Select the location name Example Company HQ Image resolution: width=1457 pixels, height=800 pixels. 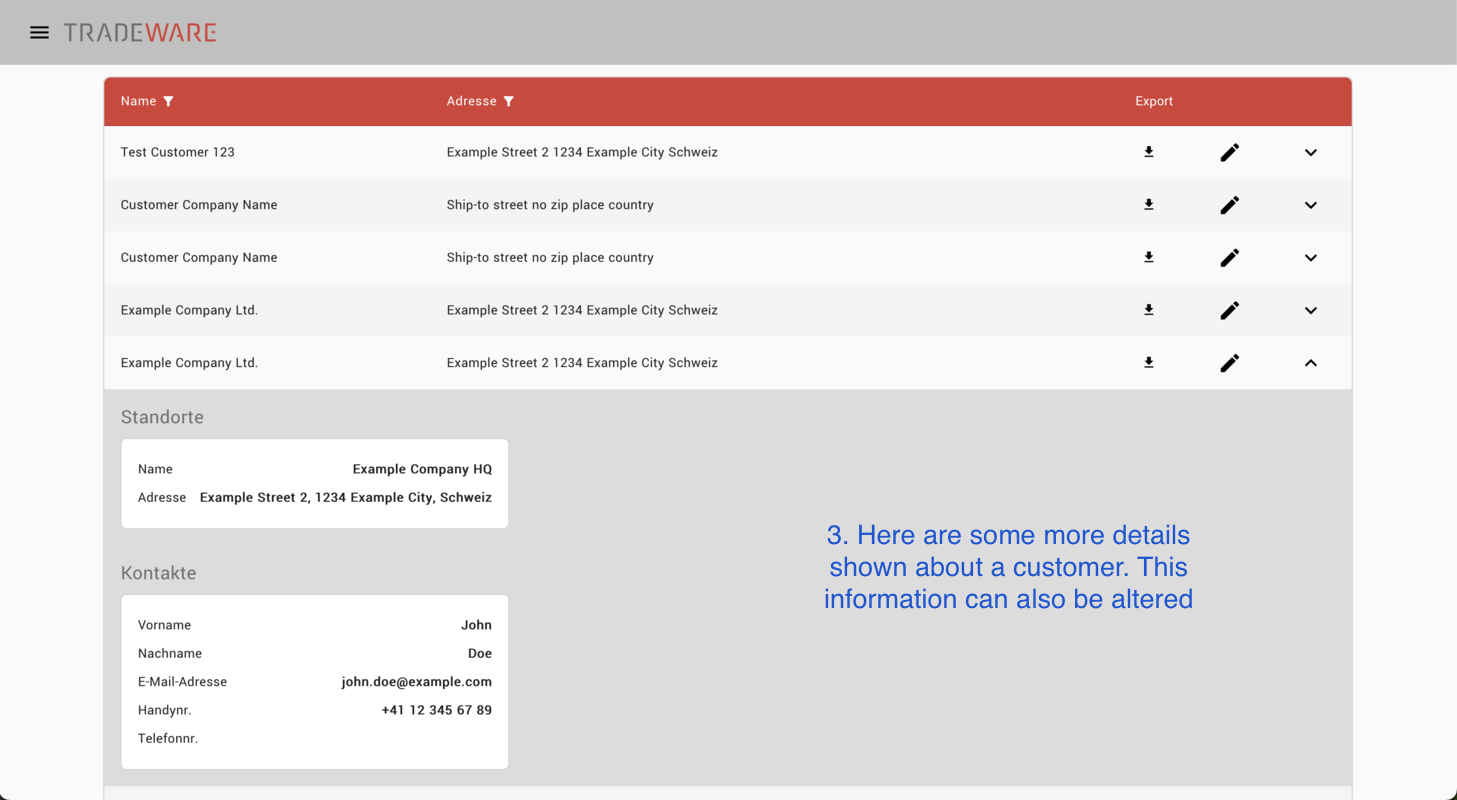point(422,469)
